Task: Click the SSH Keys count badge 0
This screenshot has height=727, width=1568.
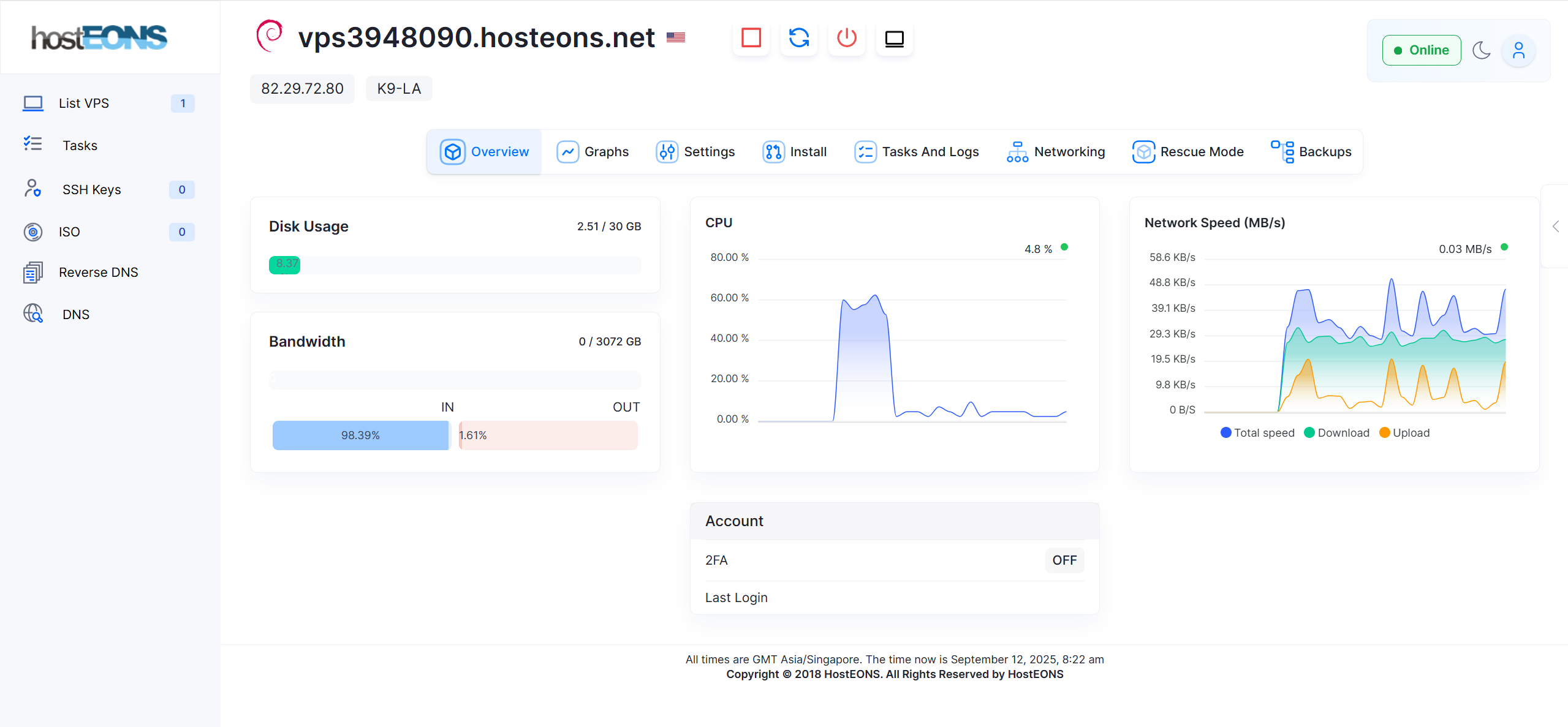Action: click(182, 190)
